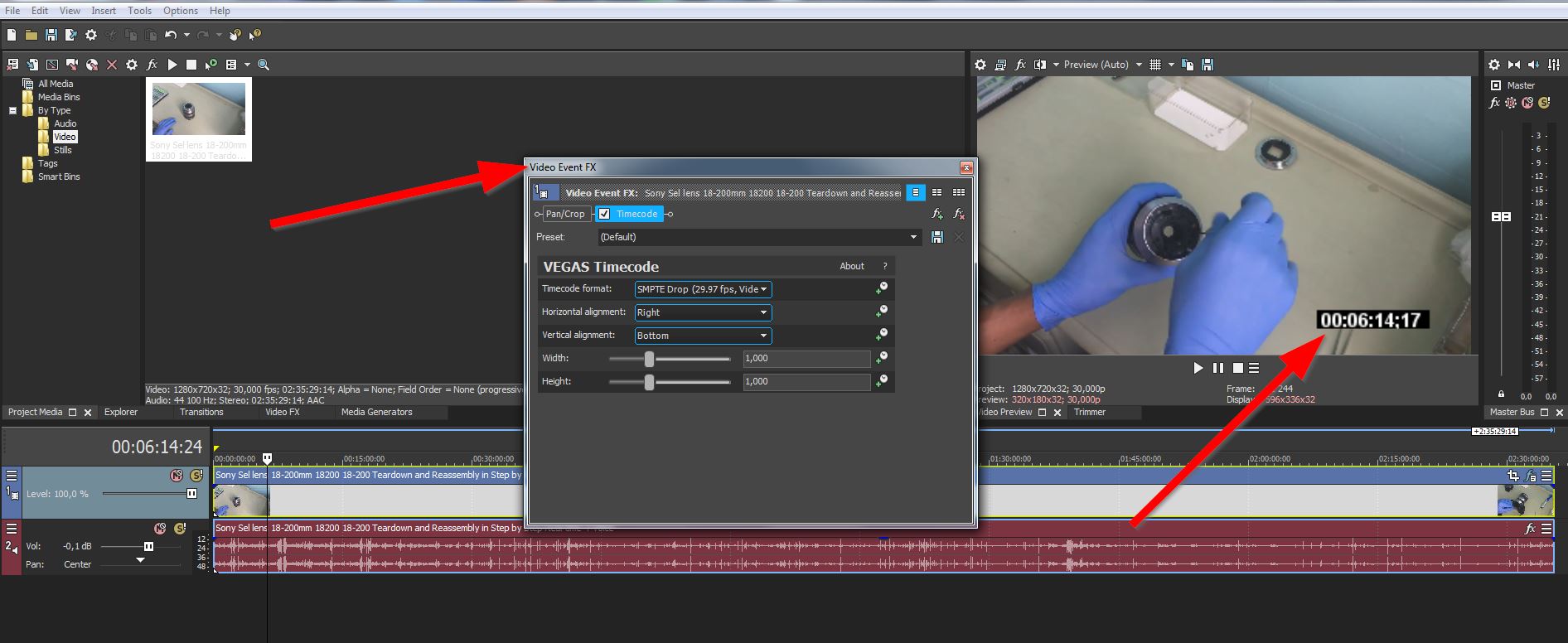The width and height of the screenshot is (1568, 643).
Task: Click the Pan/Crop button in FX chain
Action: [x=565, y=214]
